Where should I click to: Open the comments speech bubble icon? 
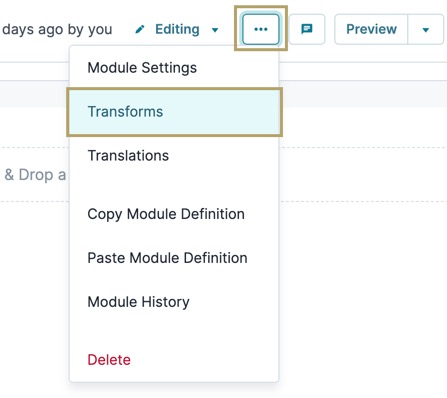(x=307, y=29)
